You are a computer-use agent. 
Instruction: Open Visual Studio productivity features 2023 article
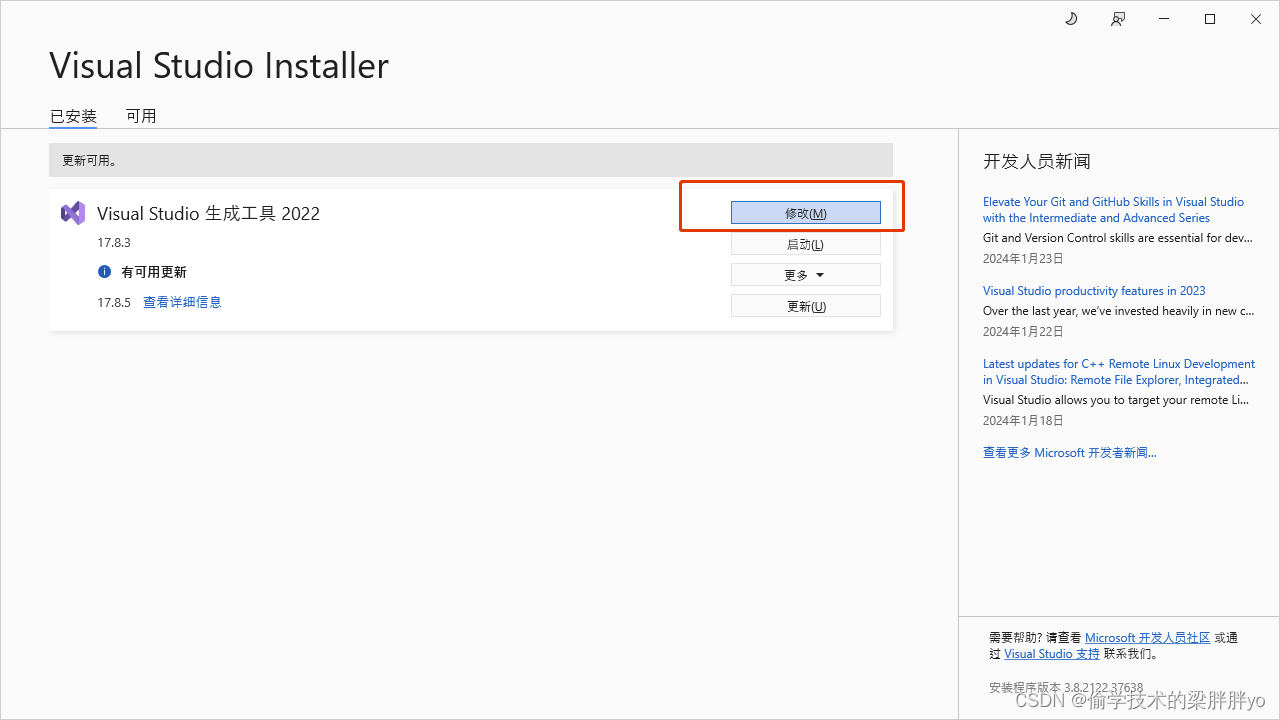click(x=1094, y=290)
